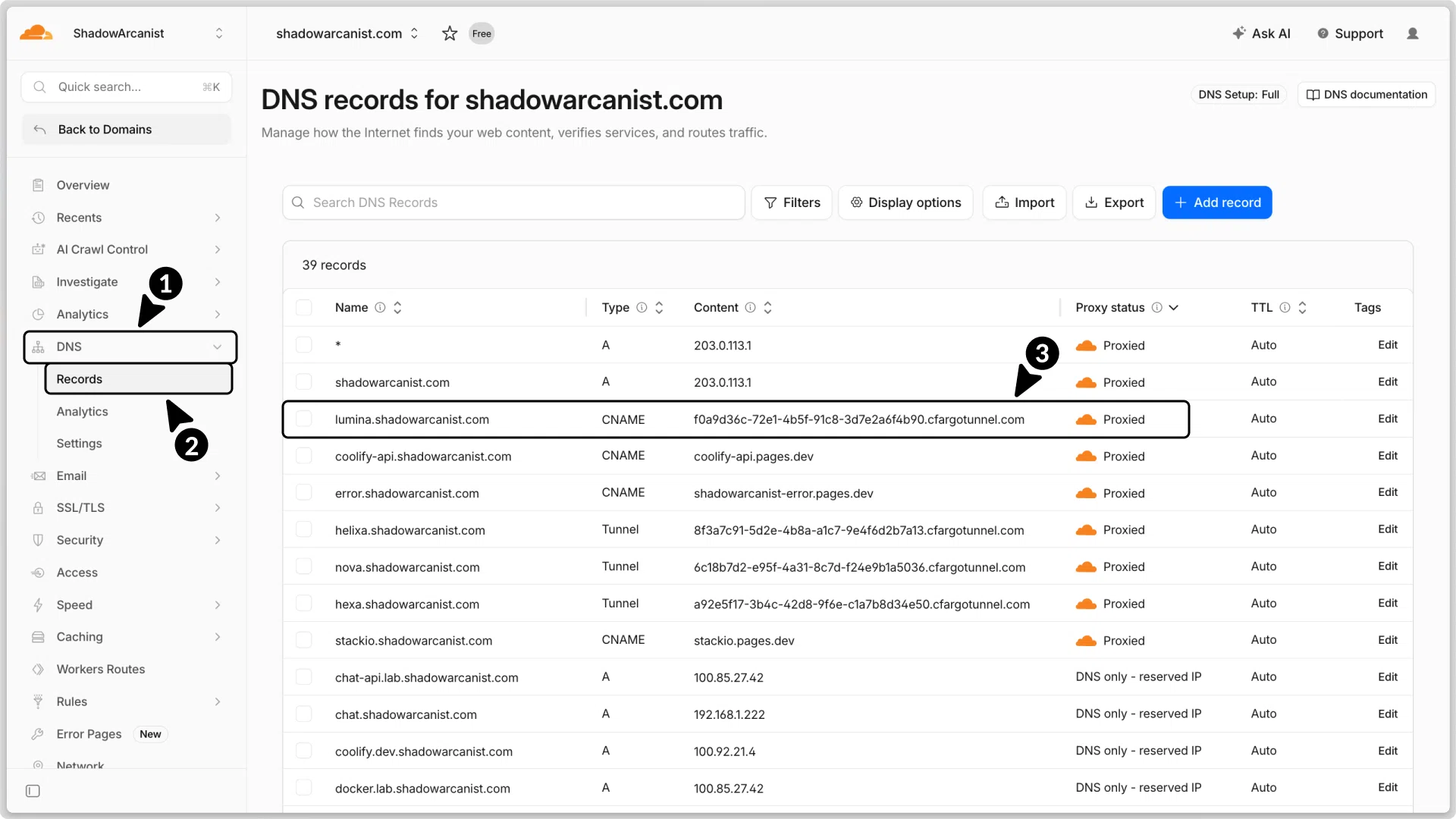Click the Email envelope icon
Image resolution: width=1456 pixels, height=819 pixels.
pos(38,476)
